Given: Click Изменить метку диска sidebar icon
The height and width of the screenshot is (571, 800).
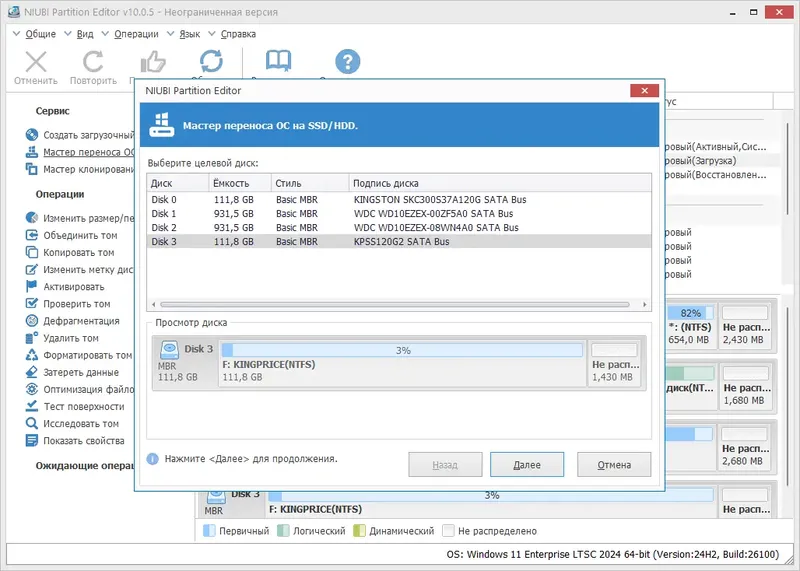Looking at the screenshot, I should 32,269.
